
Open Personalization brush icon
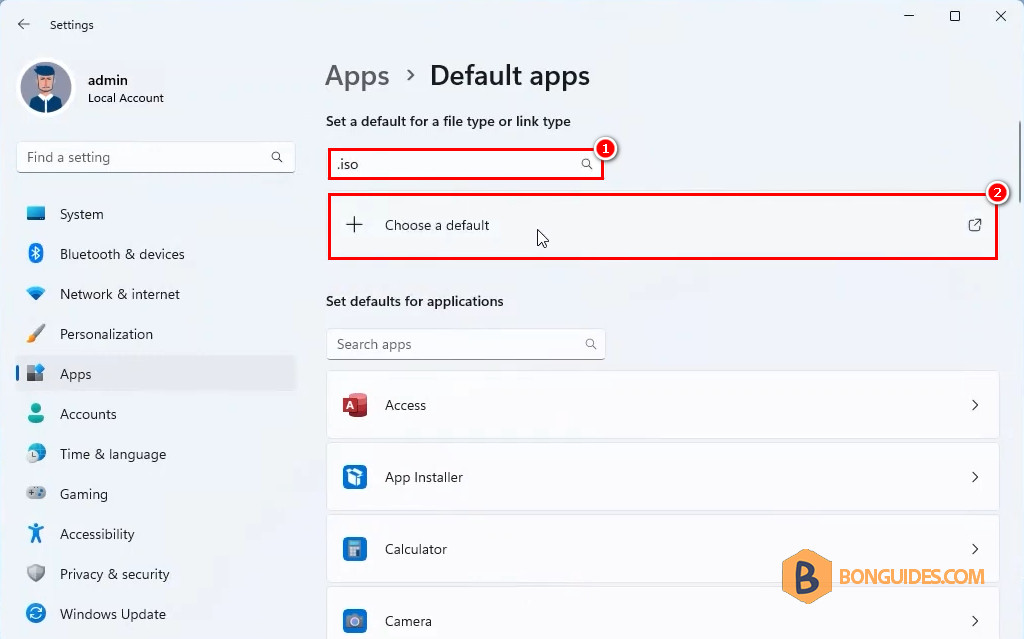coord(36,333)
